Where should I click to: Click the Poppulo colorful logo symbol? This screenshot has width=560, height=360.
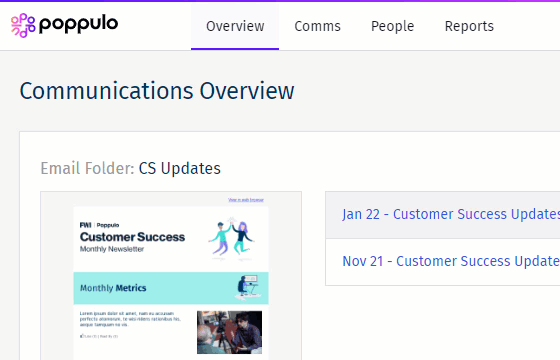tap(23, 25)
